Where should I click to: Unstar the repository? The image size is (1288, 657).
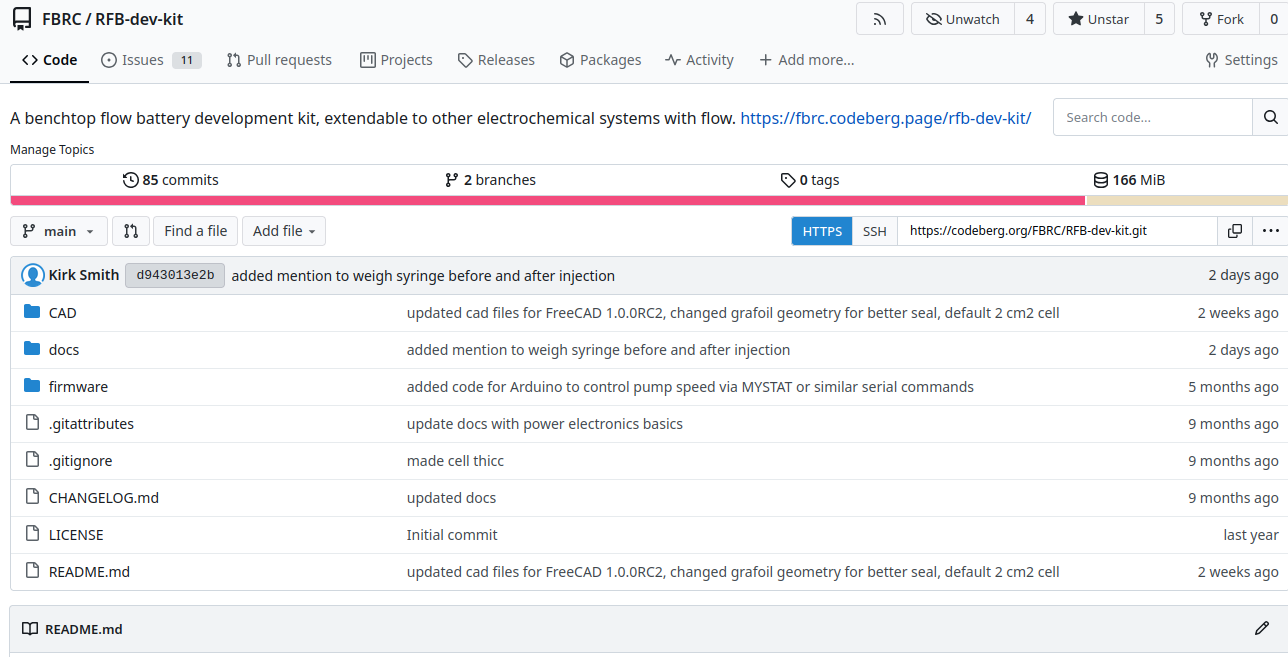click(x=1098, y=19)
